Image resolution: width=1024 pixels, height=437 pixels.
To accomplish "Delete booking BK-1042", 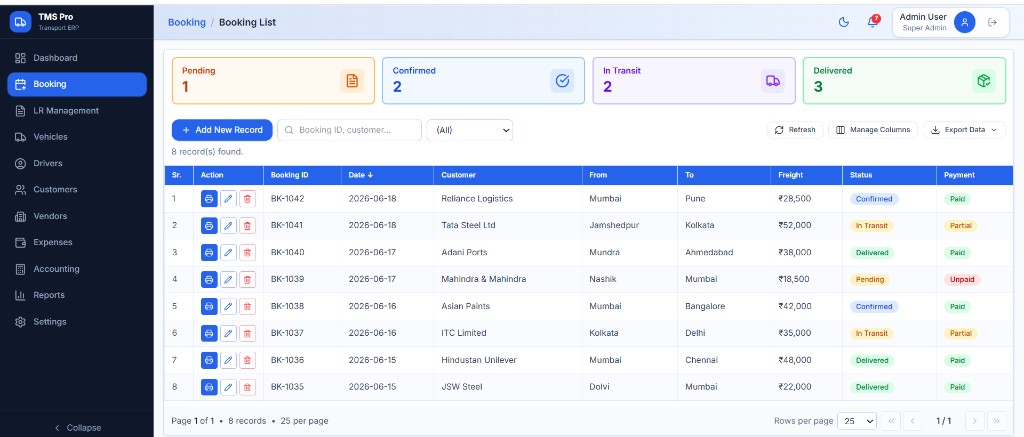I will pos(247,199).
